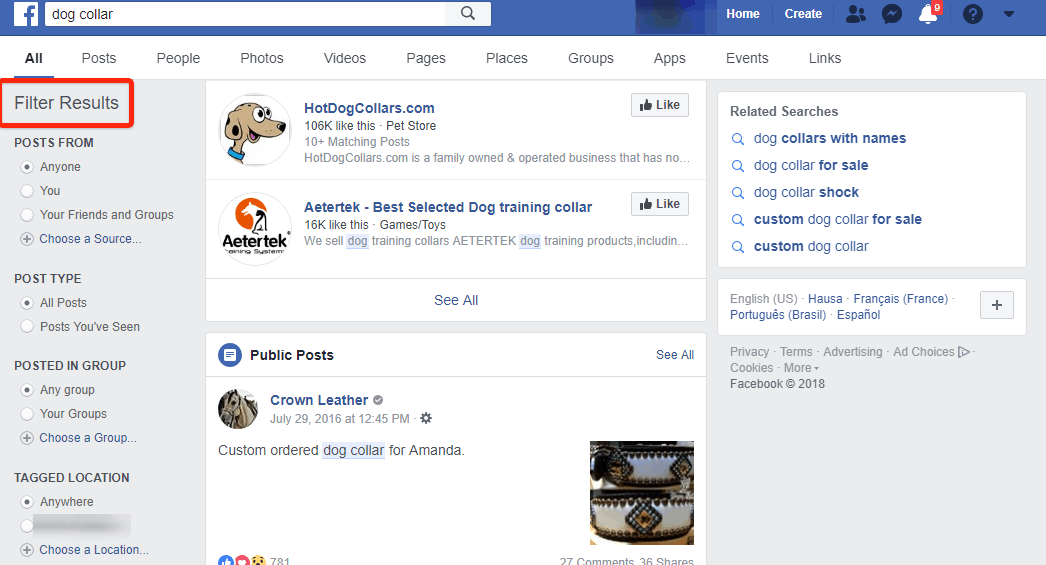1046x565 pixels.
Task: Open the post settings gear icon
Action: 426,418
